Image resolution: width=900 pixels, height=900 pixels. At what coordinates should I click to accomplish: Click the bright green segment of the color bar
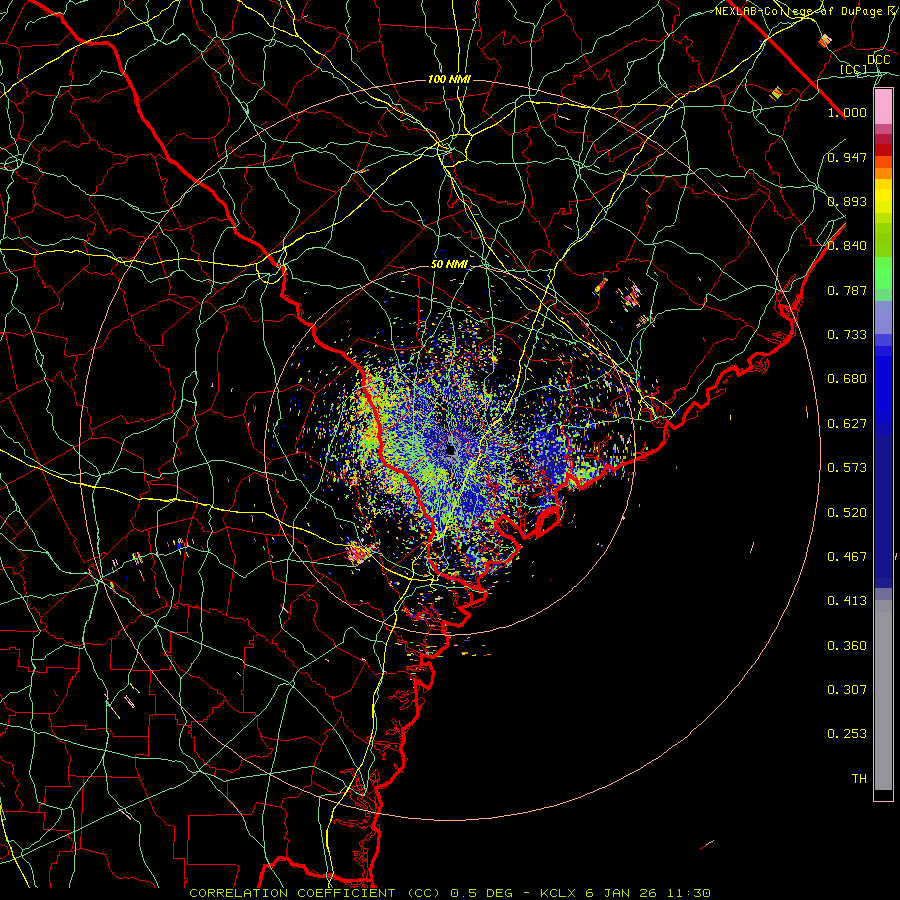tap(883, 273)
